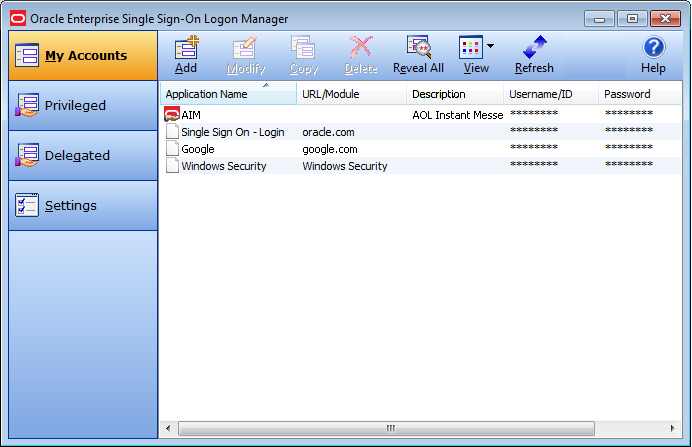This screenshot has height=447, width=692.
Task: Sort by Username/ID column header
Action: (551, 94)
